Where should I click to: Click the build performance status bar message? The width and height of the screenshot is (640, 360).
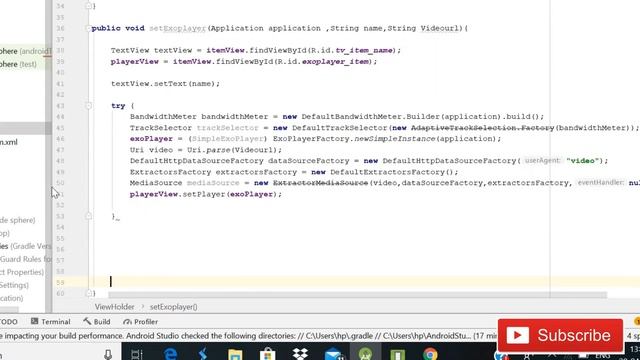pos(248,336)
